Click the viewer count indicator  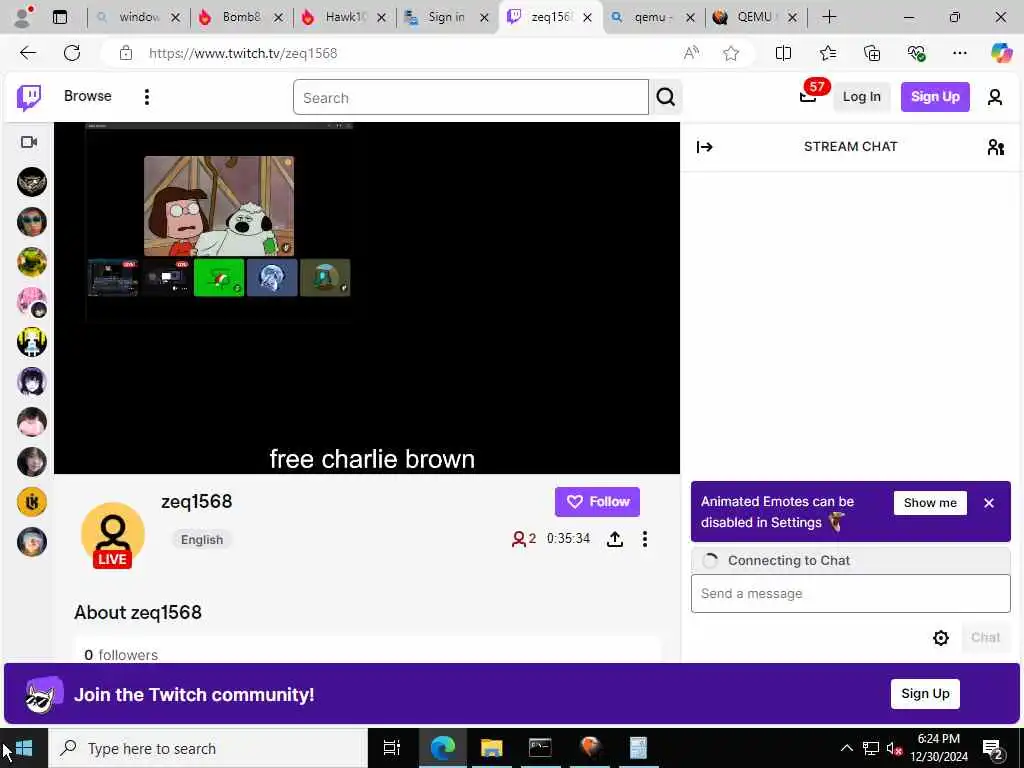tap(524, 539)
